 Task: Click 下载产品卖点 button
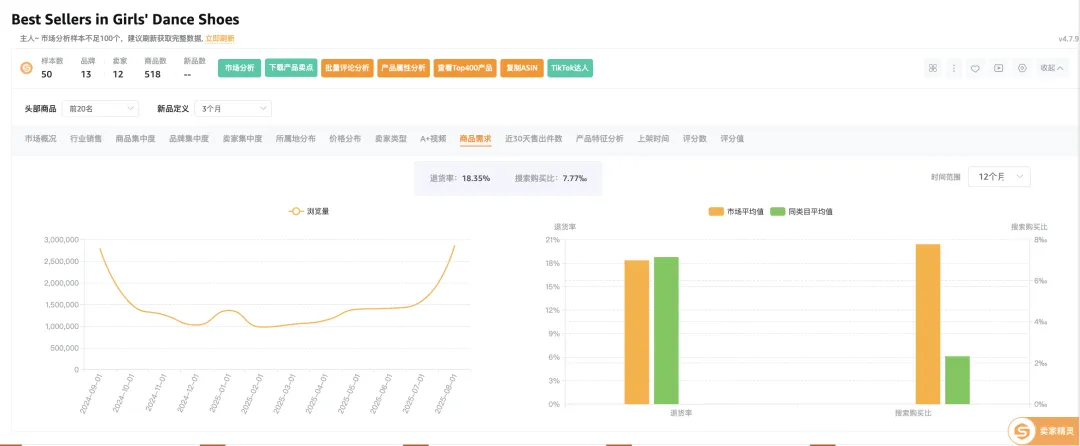coord(291,68)
